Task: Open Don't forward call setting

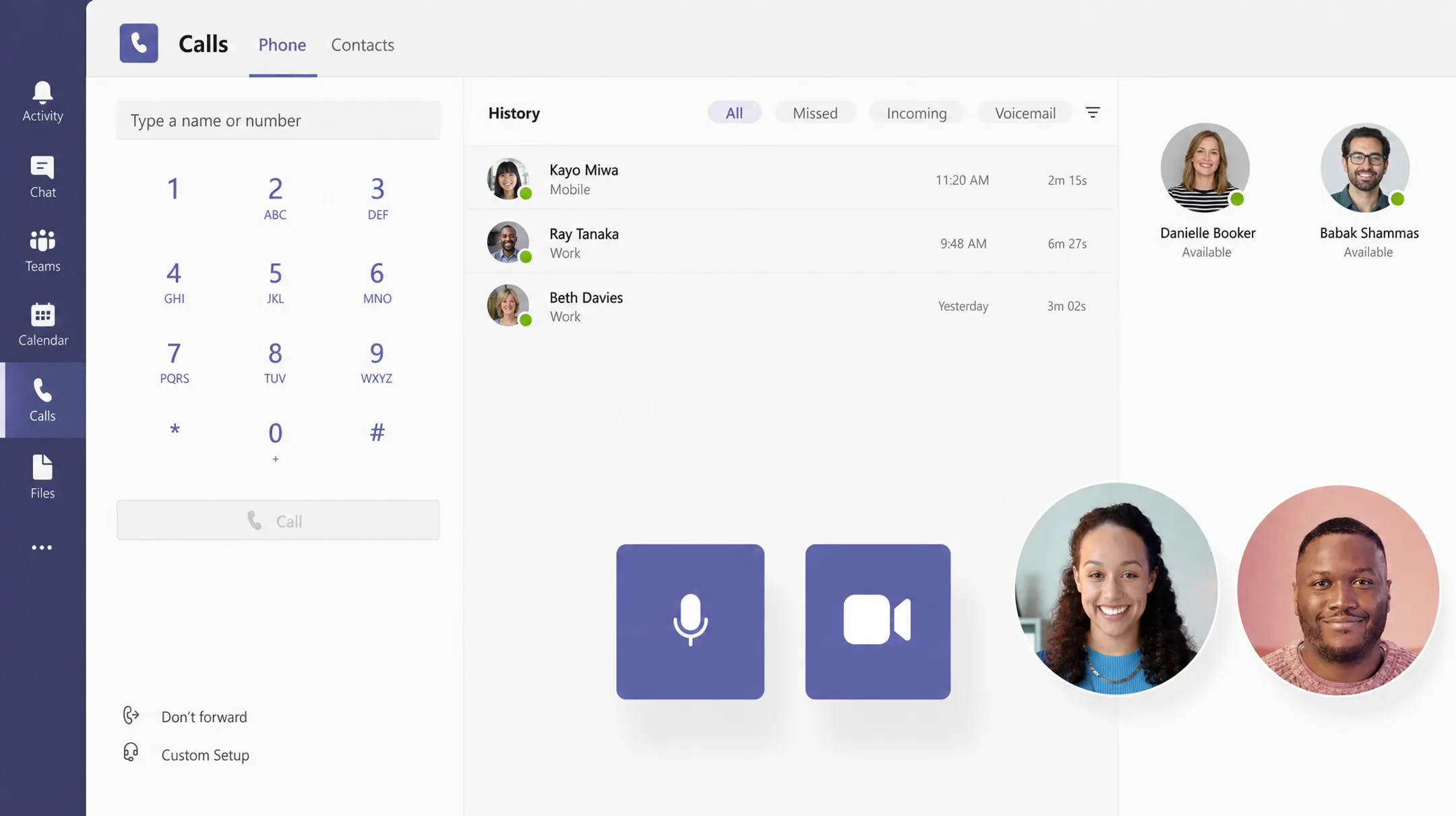Action: click(x=204, y=716)
